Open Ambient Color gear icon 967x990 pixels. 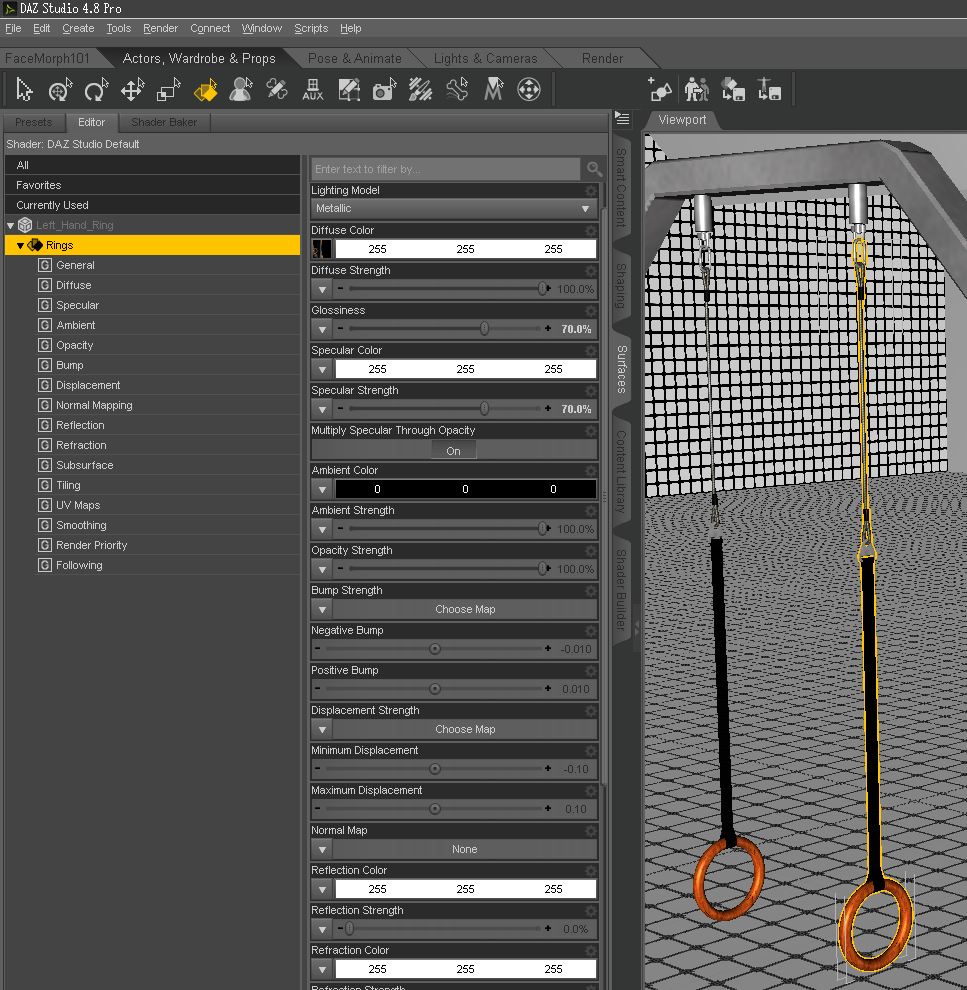(591, 470)
